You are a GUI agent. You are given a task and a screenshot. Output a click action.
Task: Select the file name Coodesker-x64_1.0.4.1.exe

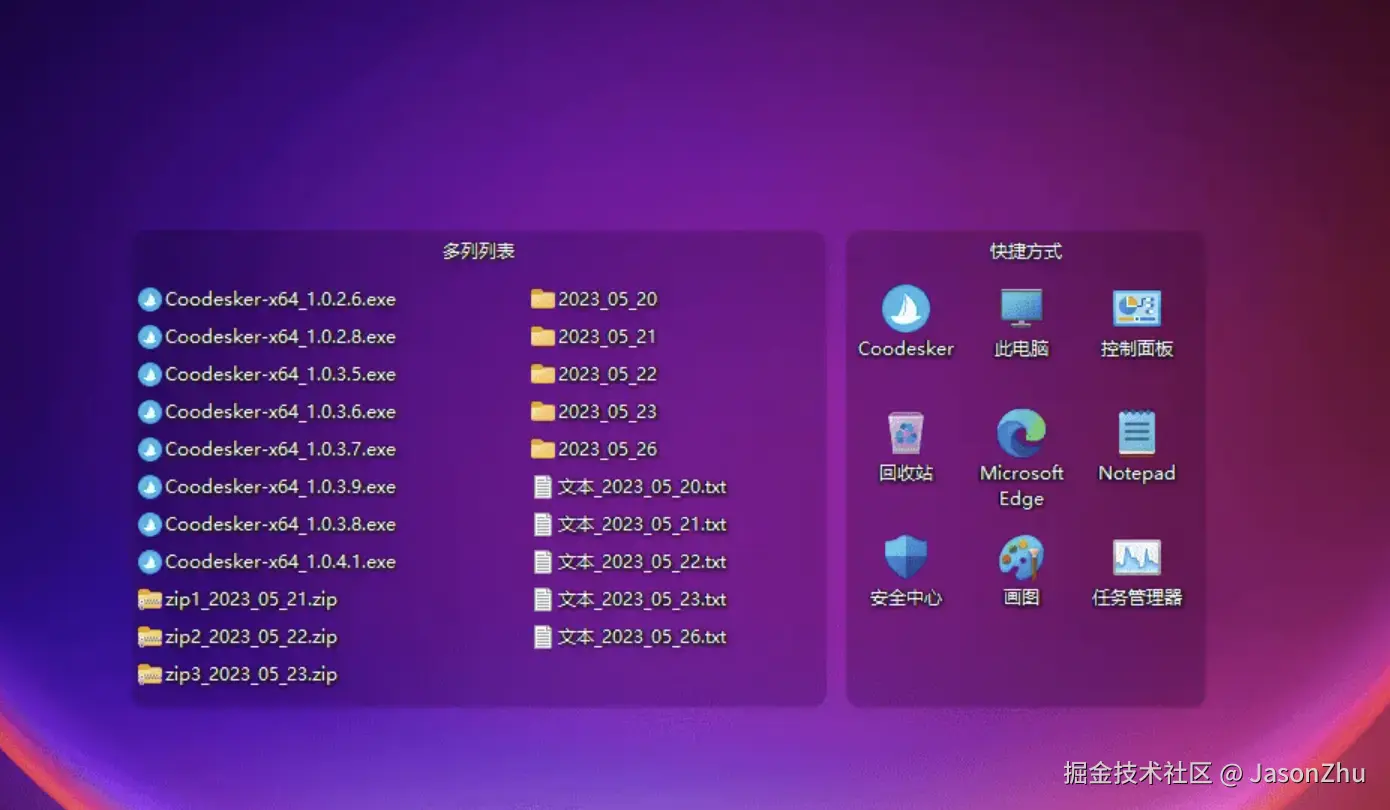(281, 562)
